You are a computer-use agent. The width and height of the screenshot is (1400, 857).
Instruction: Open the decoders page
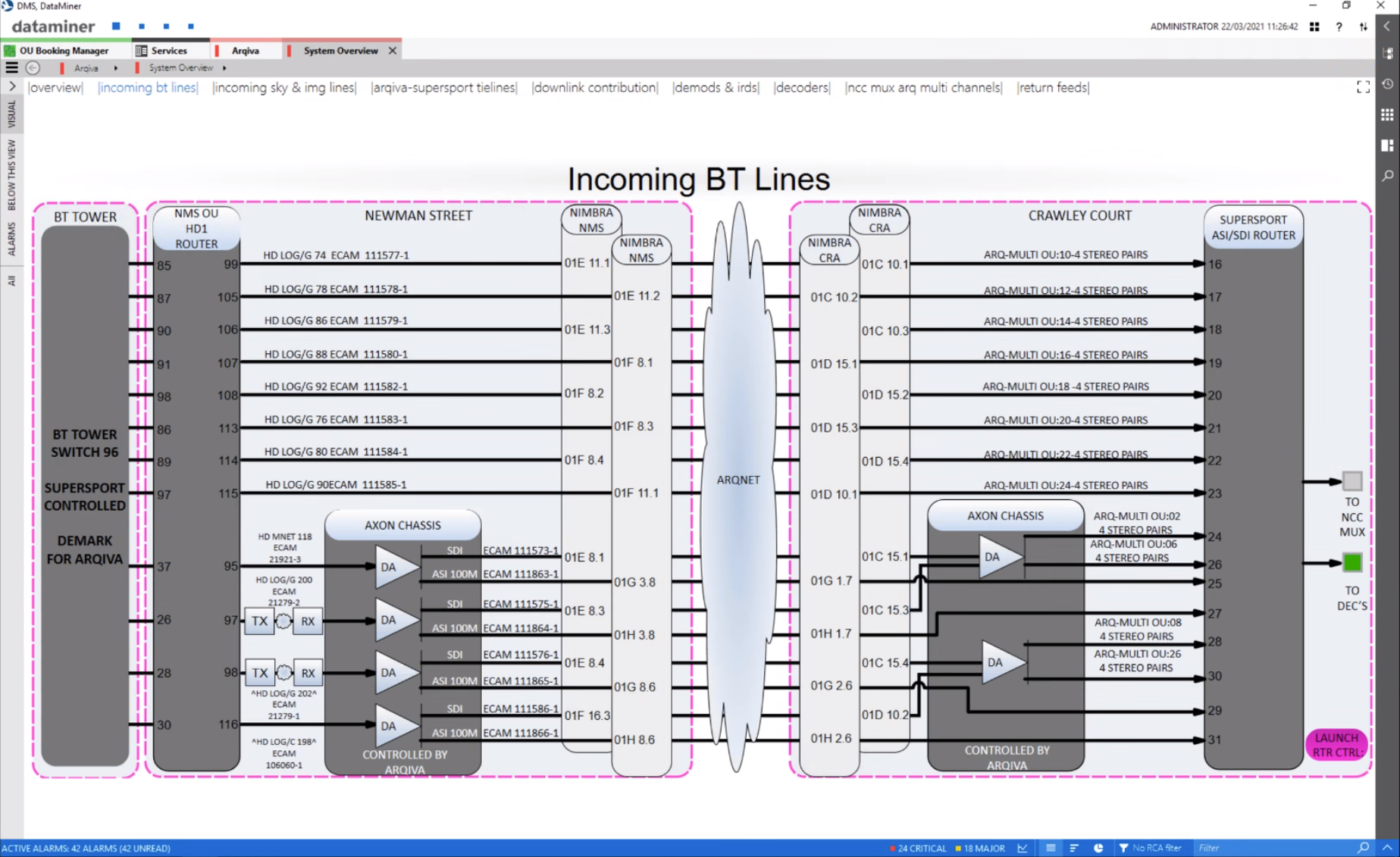[802, 87]
